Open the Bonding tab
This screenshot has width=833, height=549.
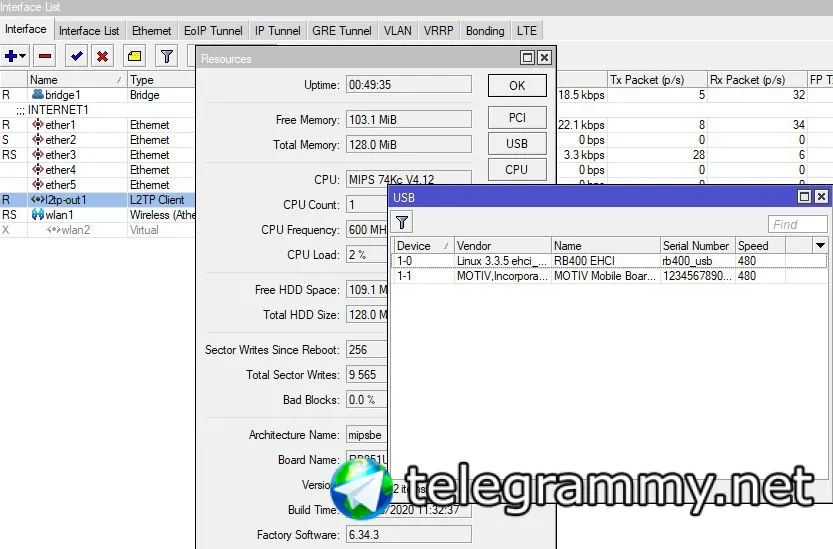pos(484,31)
